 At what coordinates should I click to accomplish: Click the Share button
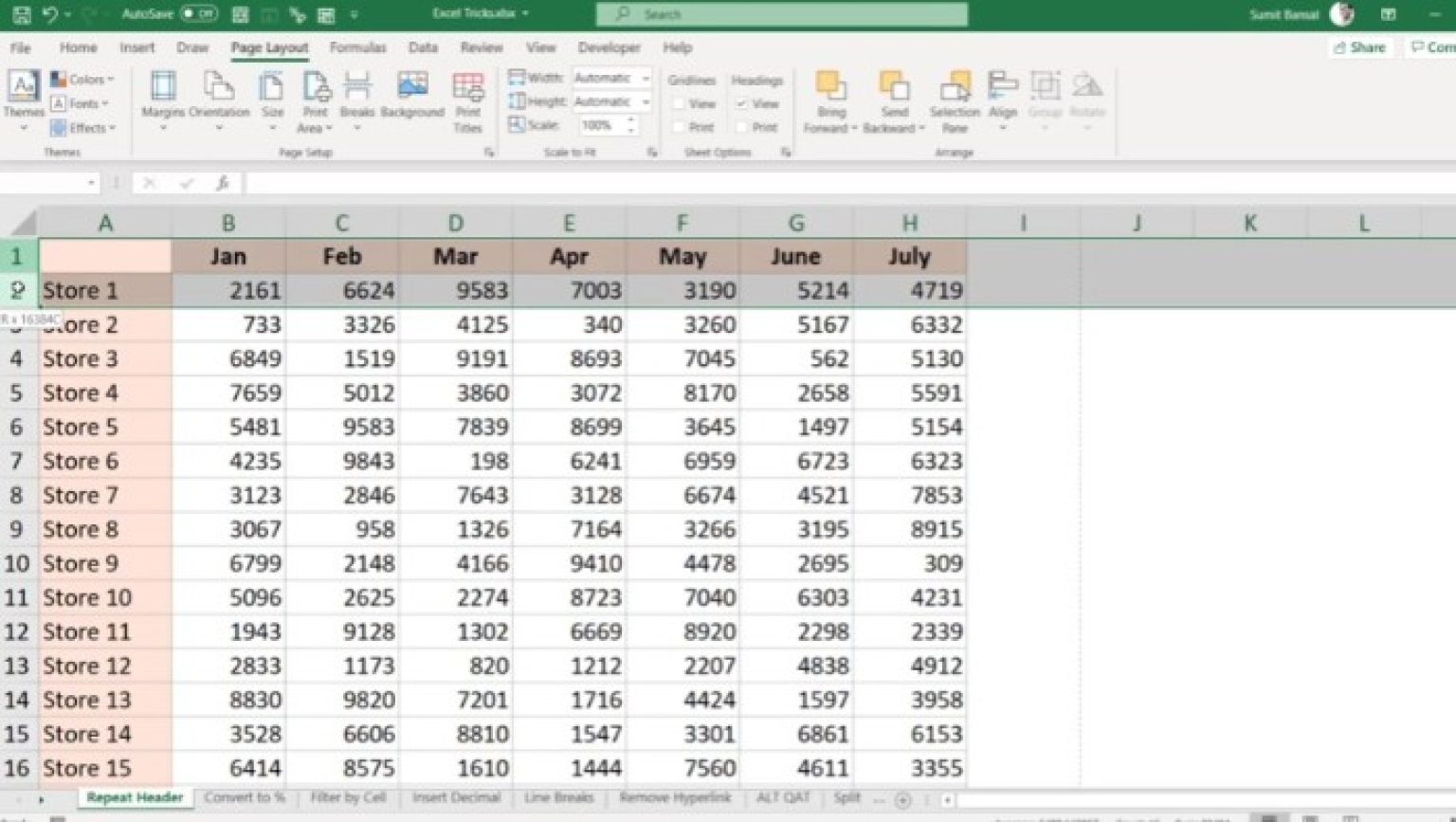[x=1360, y=46]
